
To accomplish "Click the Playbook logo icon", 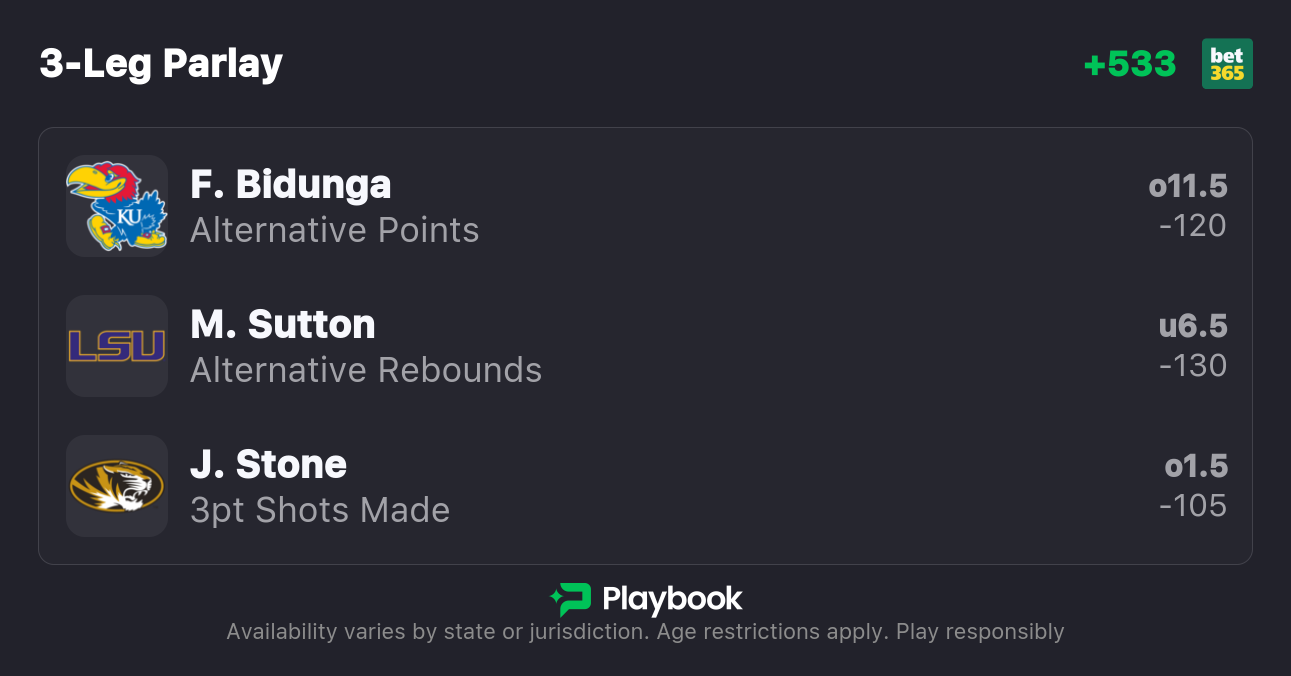I will (570, 599).
